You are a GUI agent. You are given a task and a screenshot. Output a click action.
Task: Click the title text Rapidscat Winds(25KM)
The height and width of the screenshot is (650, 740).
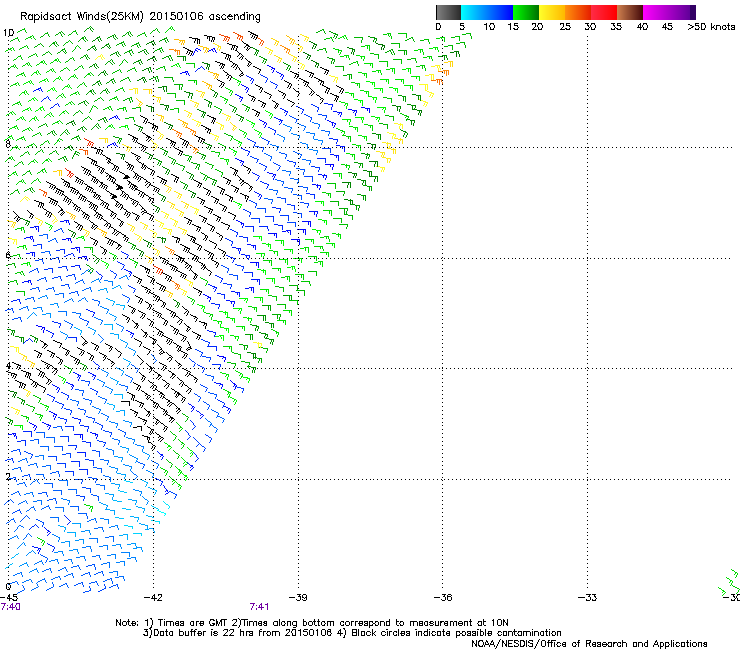point(82,17)
